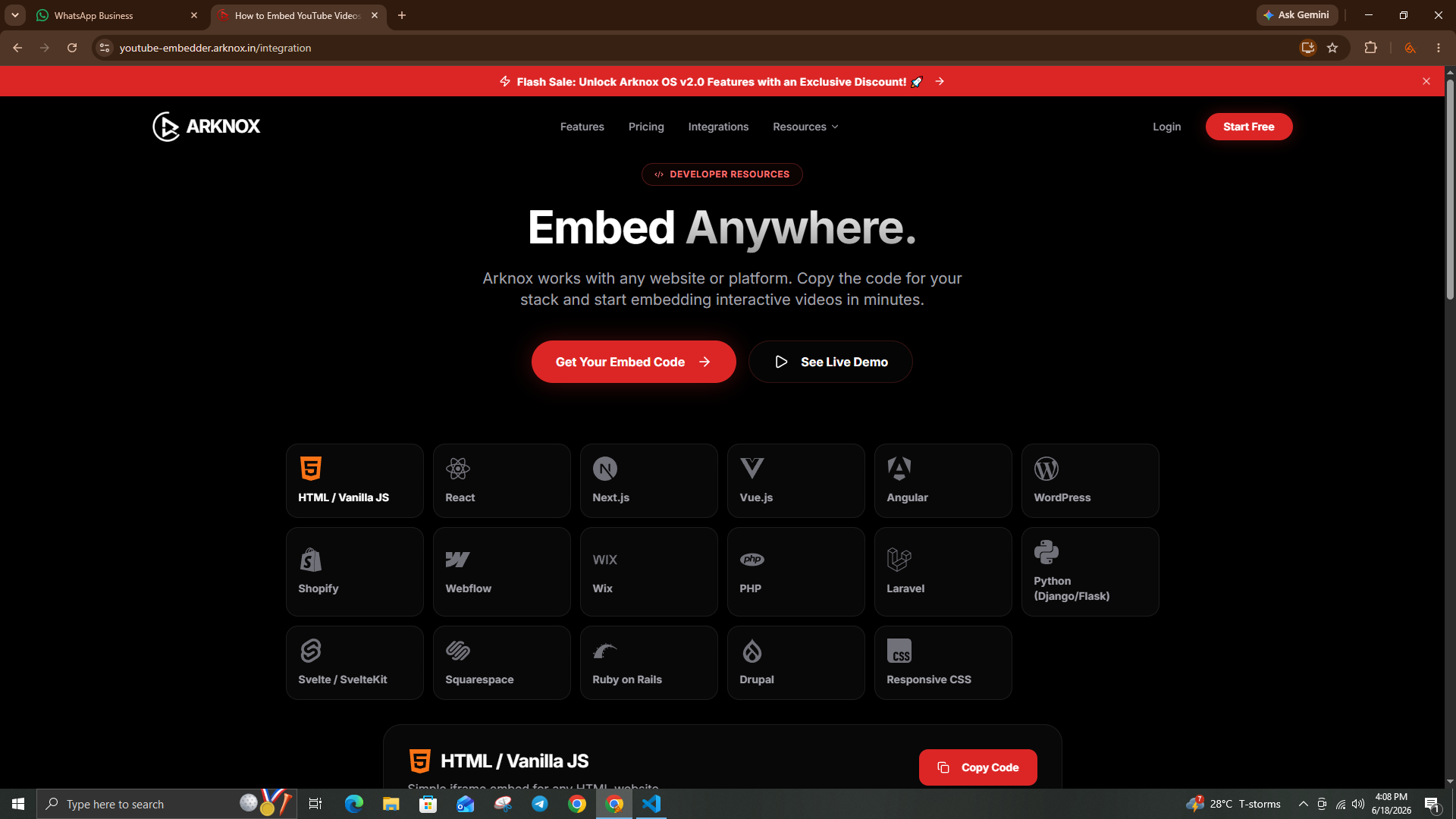This screenshot has height=819, width=1456.
Task: Open Chrome's three-dot menu
Action: [1439, 48]
